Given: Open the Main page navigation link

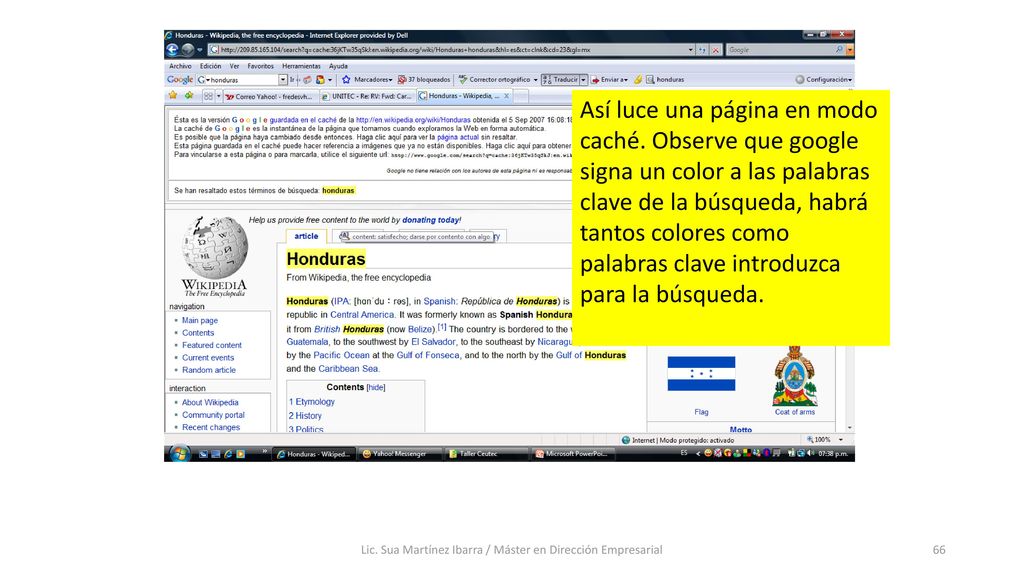Looking at the screenshot, I should tap(200, 321).
